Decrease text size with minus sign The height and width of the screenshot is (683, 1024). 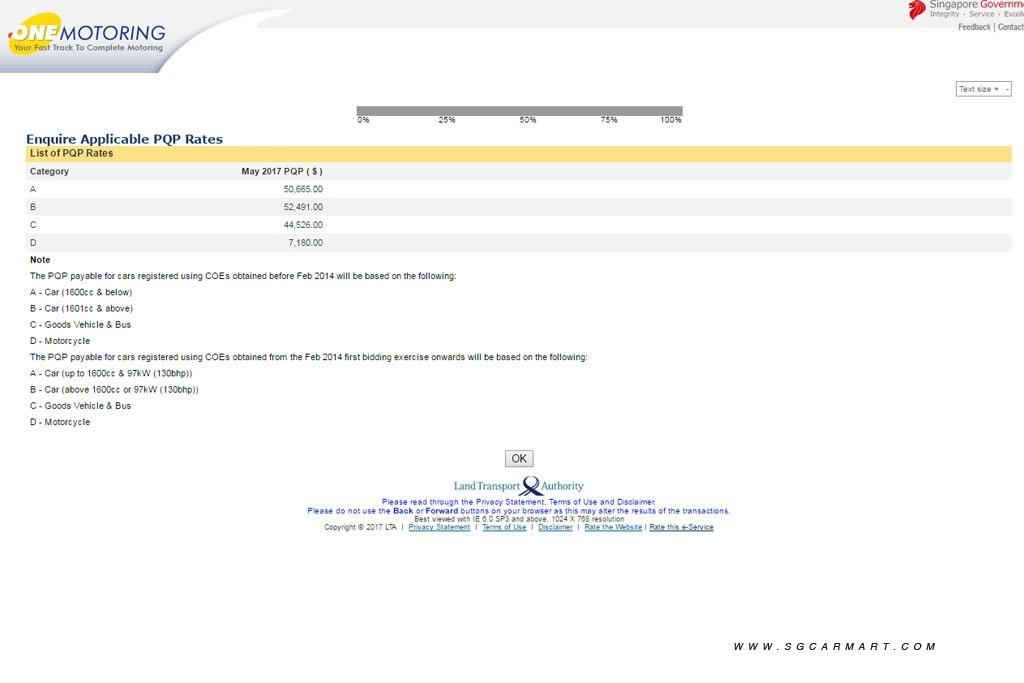(x=1007, y=89)
